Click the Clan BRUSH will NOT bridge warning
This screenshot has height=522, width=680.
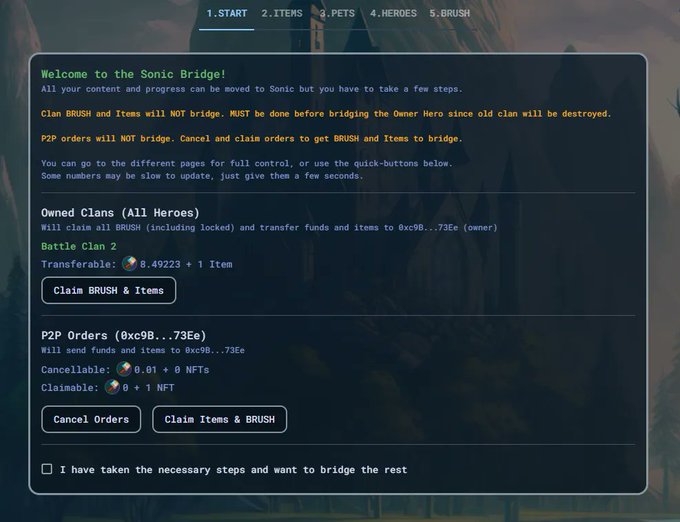pyautogui.click(x=326, y=114)
